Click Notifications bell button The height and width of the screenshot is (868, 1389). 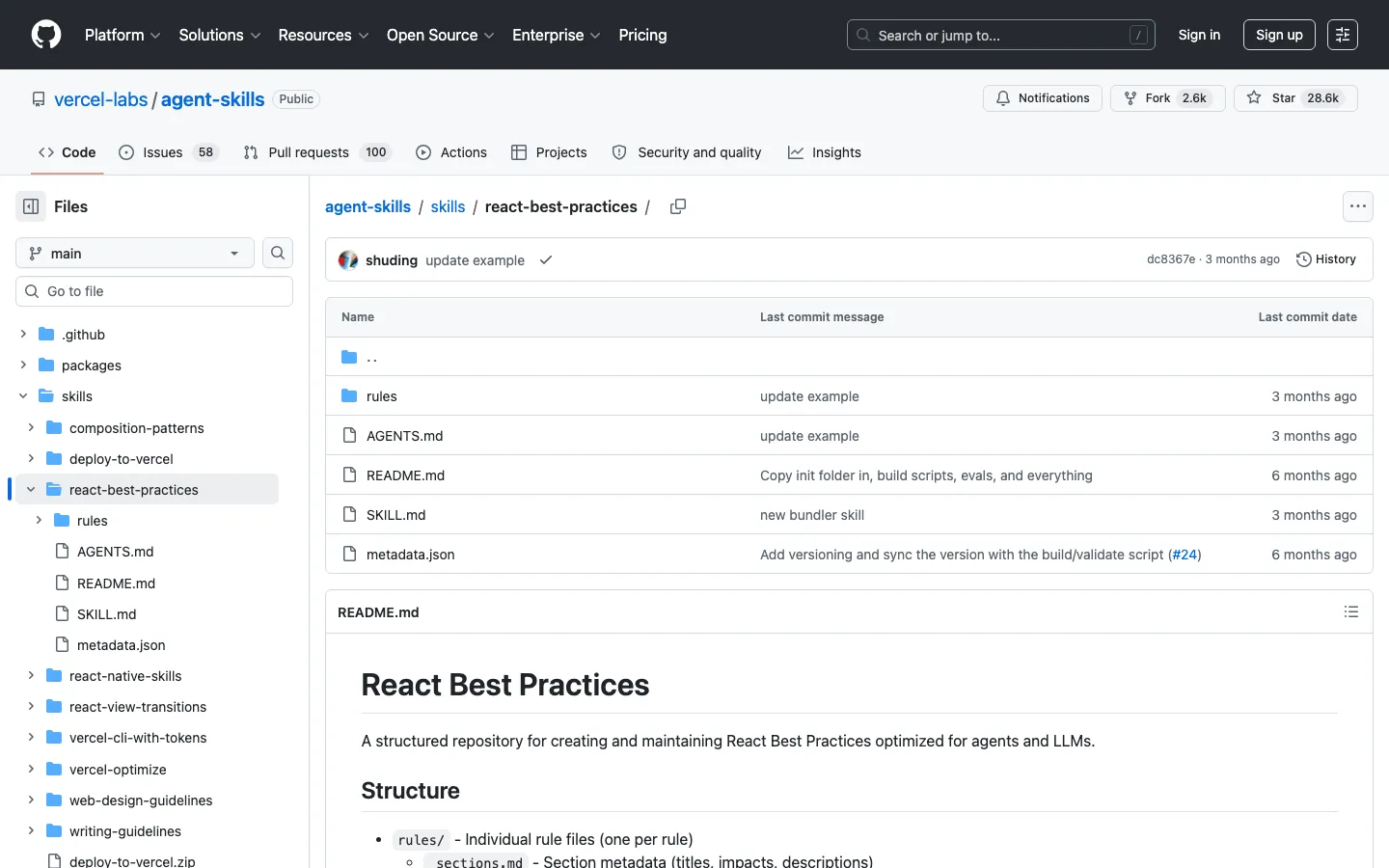click(1042, 98)
